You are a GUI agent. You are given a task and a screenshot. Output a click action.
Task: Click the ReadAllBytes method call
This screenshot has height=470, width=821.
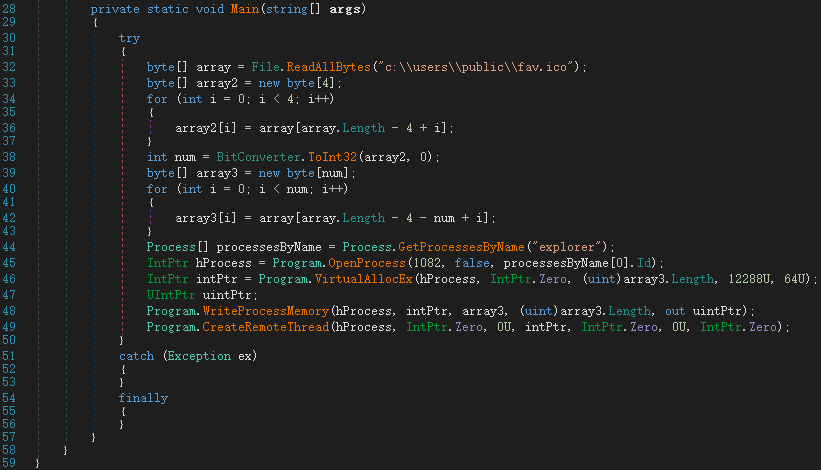[x=328, y=67]
